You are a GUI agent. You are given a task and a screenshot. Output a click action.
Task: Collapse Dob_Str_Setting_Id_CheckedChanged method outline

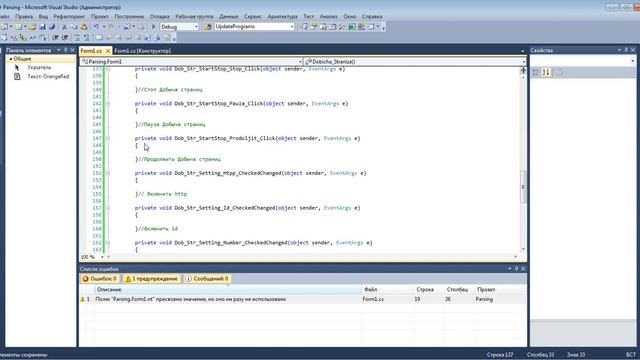coord(108,208)
